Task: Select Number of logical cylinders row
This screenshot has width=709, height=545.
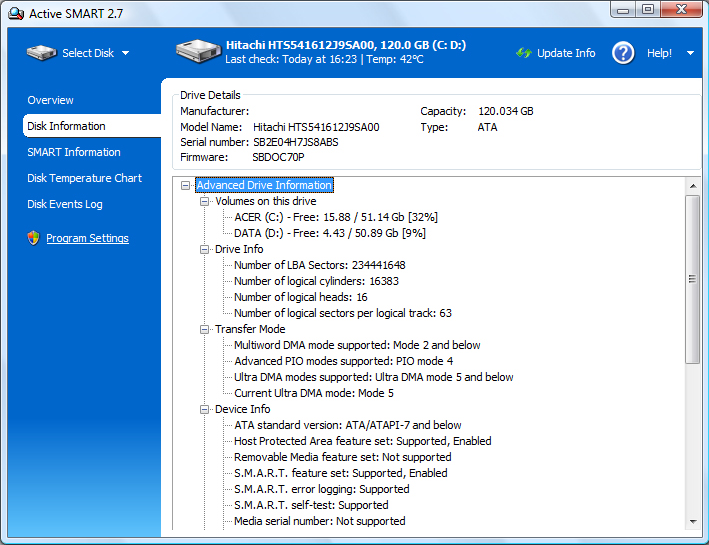Action: 317,281
